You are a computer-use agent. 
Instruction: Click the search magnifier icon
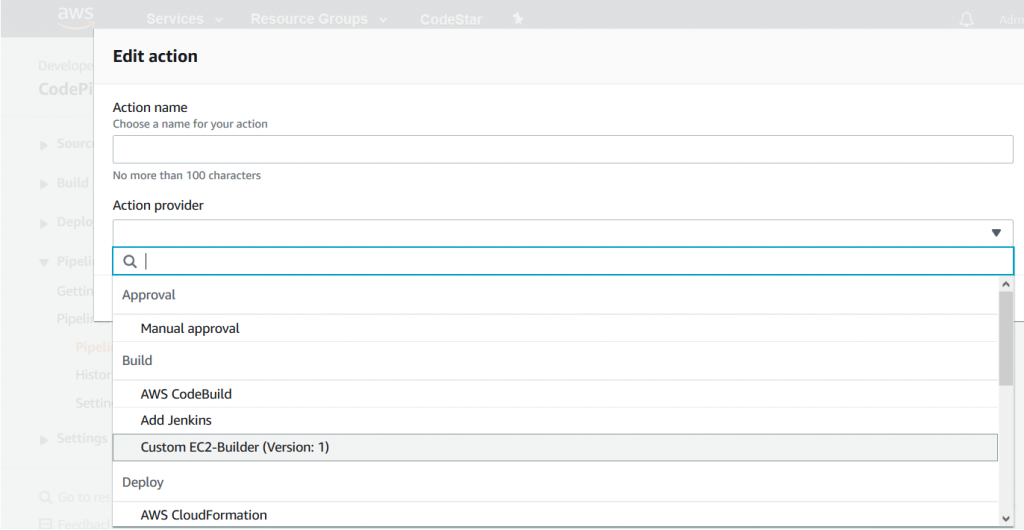[x=130, y=261]
